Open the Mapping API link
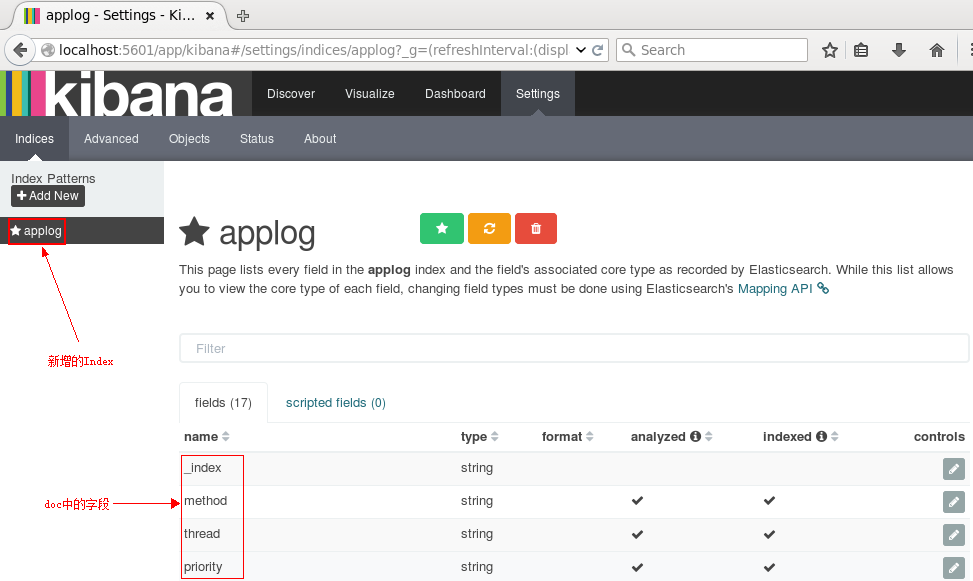Image resolution: width=973 pixels, height=581 pixels. tap(775, 288)
